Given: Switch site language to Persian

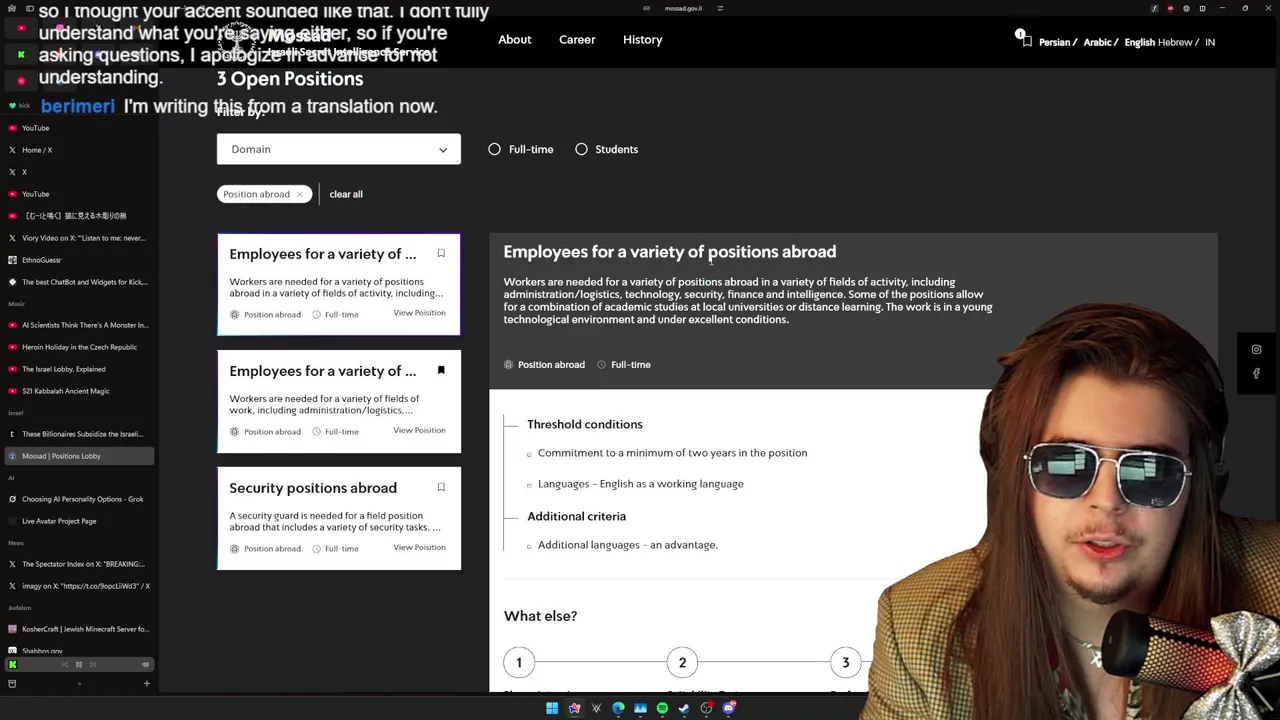Looking at the screenshot, I should (x=1054, y=43).
